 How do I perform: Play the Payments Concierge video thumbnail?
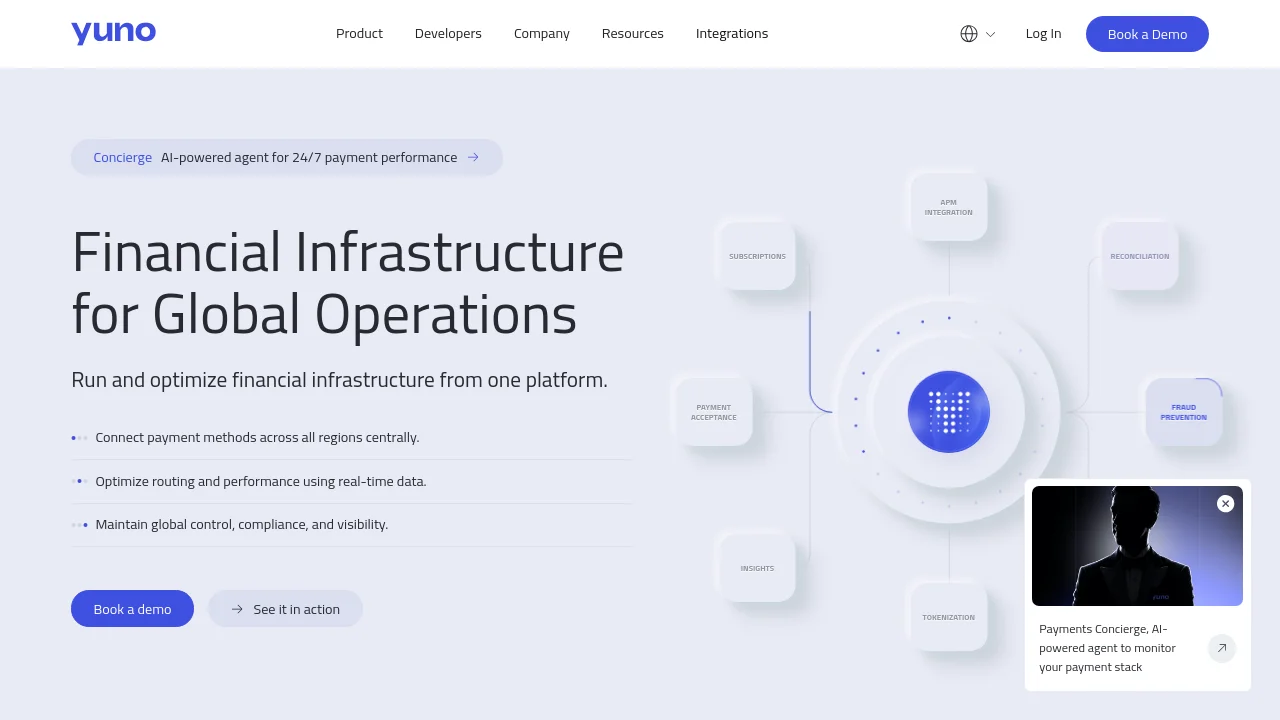(x=1136, y=546)
